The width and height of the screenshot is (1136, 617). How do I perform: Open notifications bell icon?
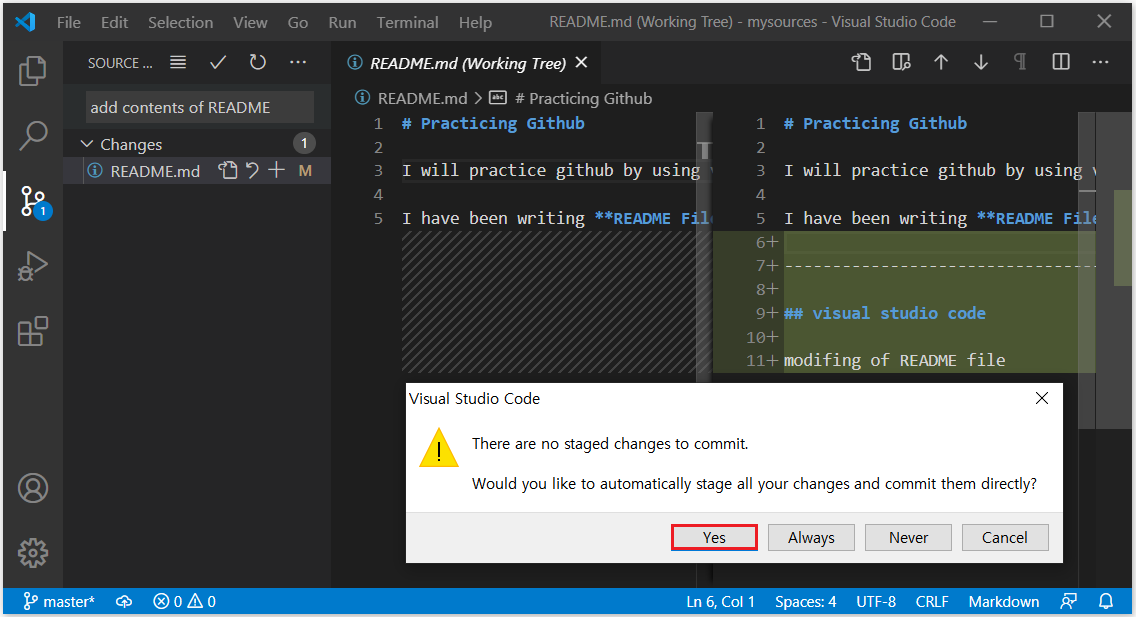pos(1106,602)
